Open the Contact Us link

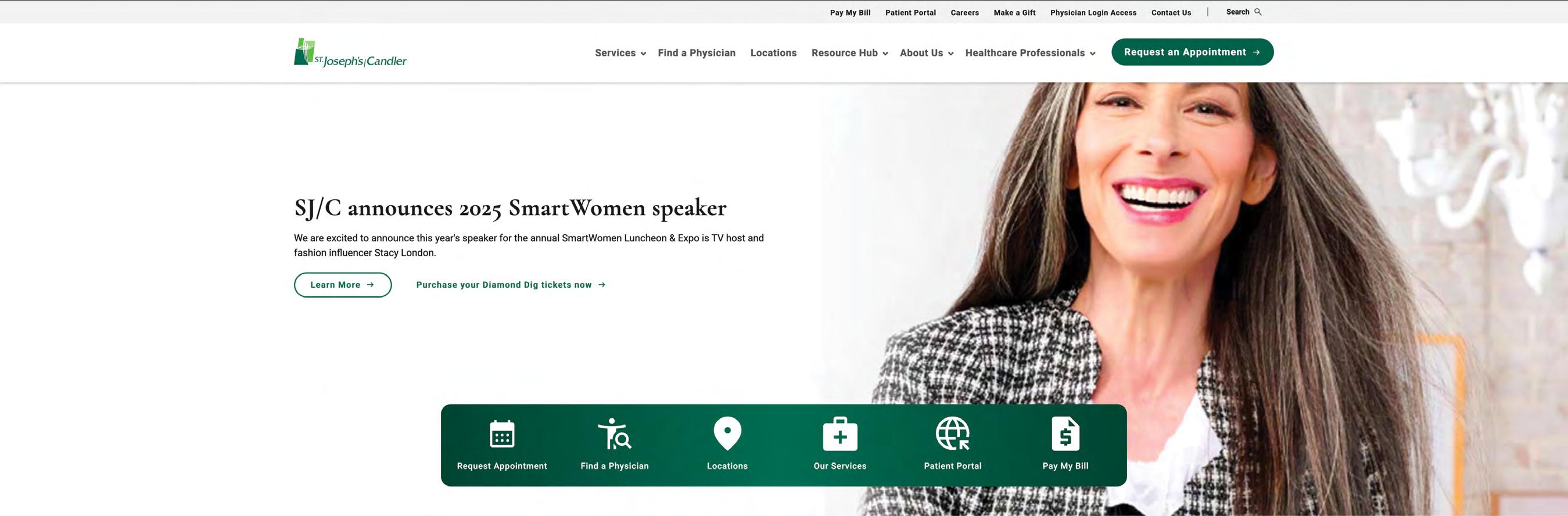tap(1171, 13)
